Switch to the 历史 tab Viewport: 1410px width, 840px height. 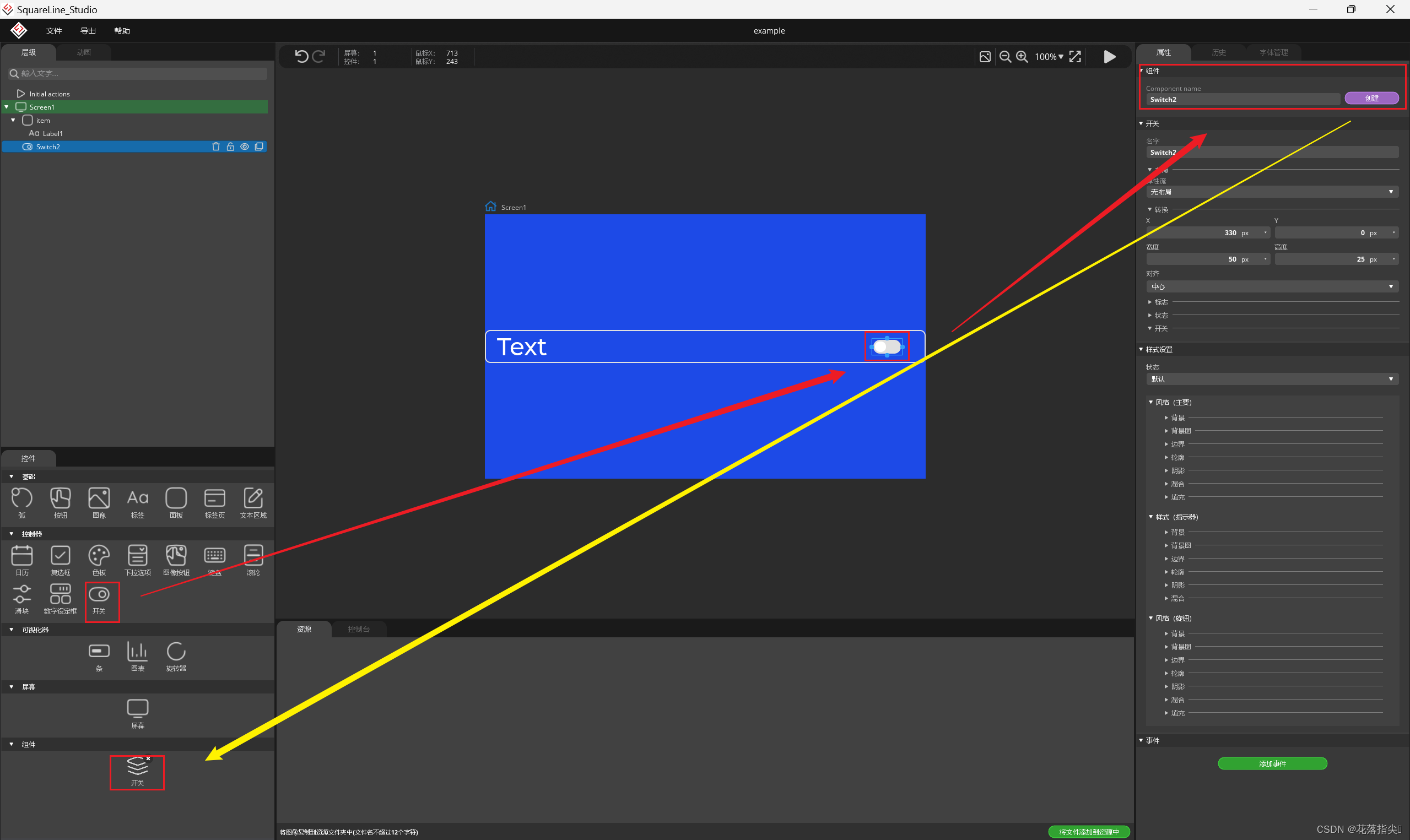1218,52
